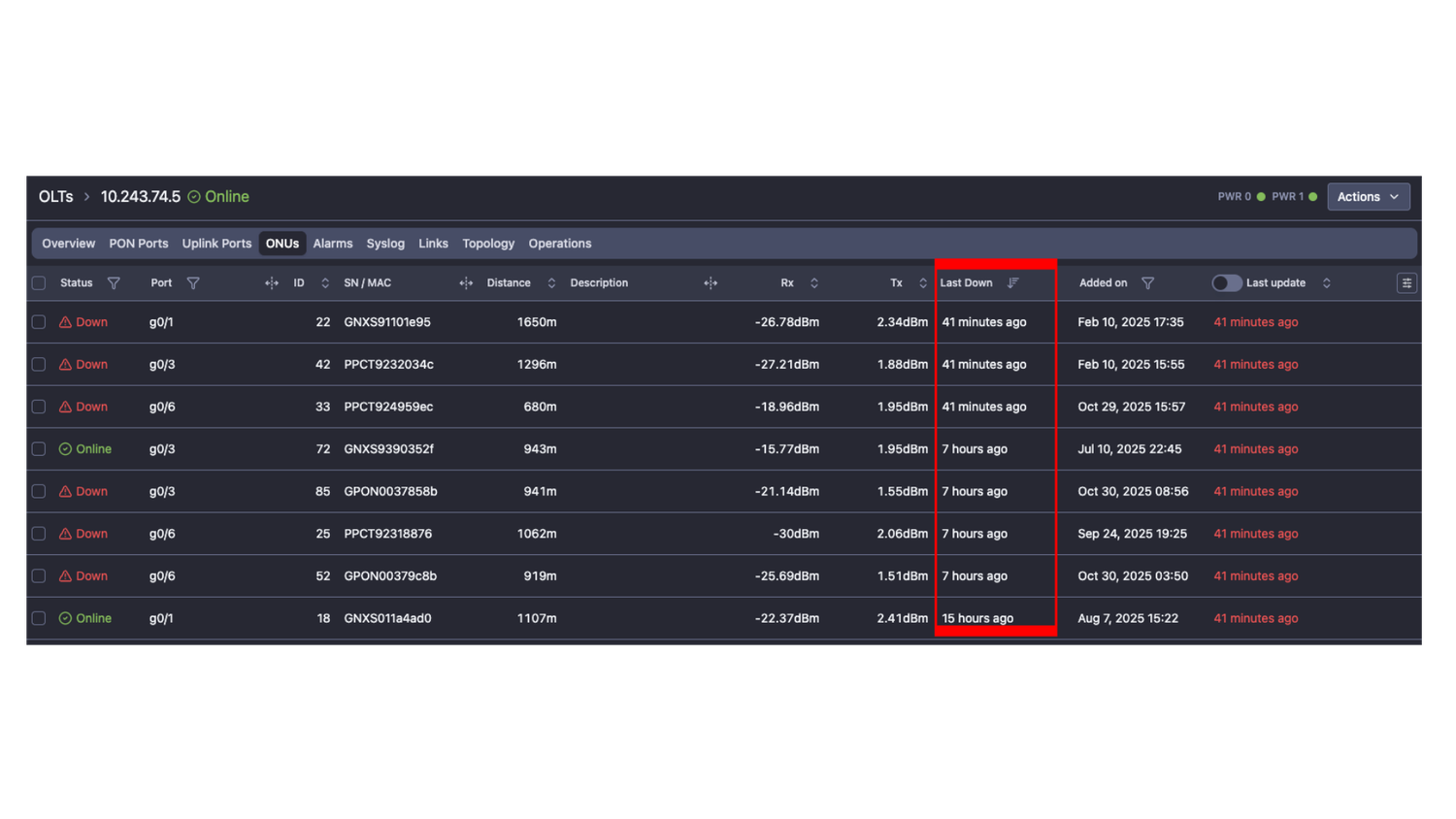Click Down warning icon for PPCT92318876
This screenshot has height=819, width=1456.
click(x=65, y=534)
